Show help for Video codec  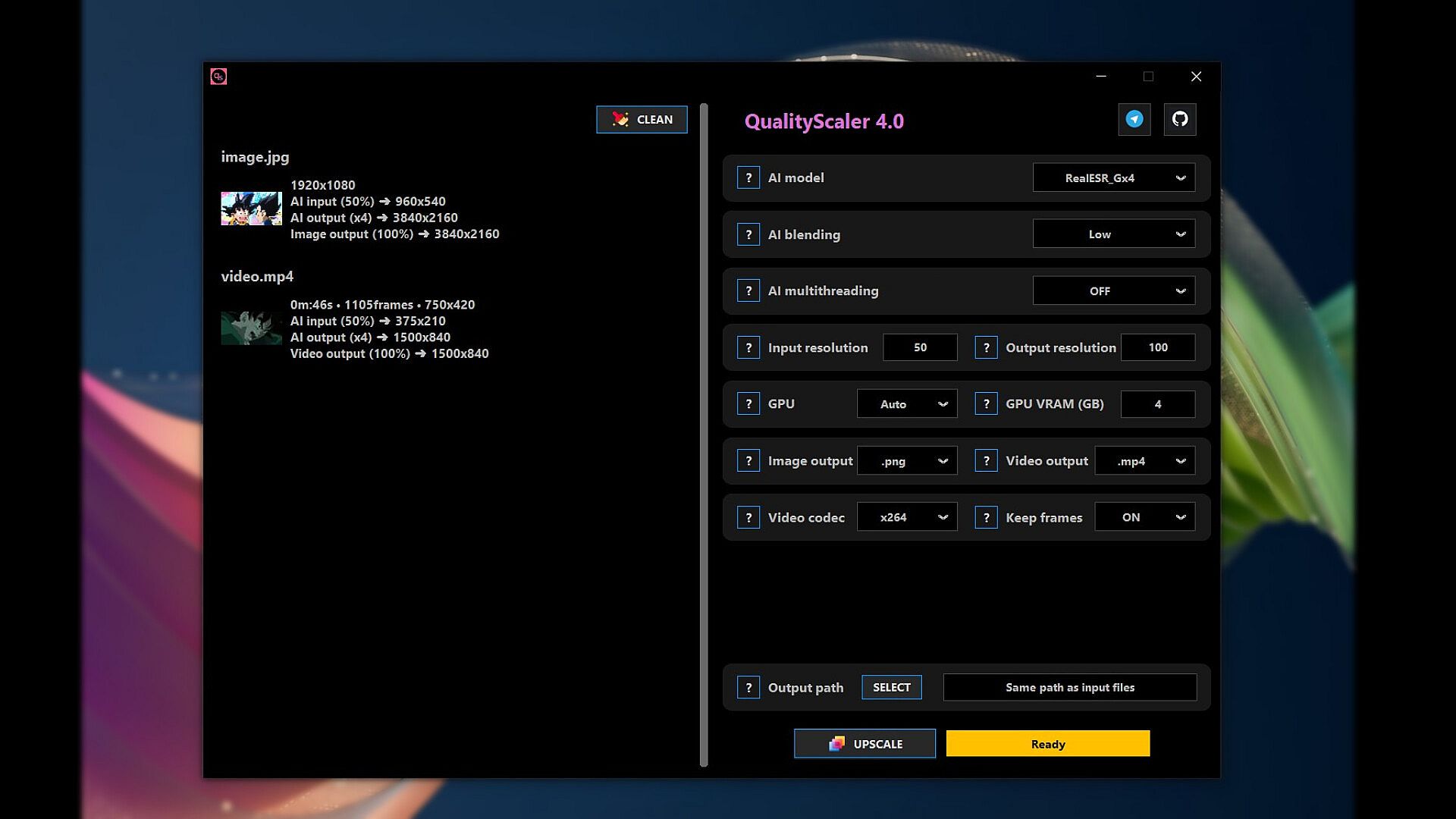[x=748, y=517]
